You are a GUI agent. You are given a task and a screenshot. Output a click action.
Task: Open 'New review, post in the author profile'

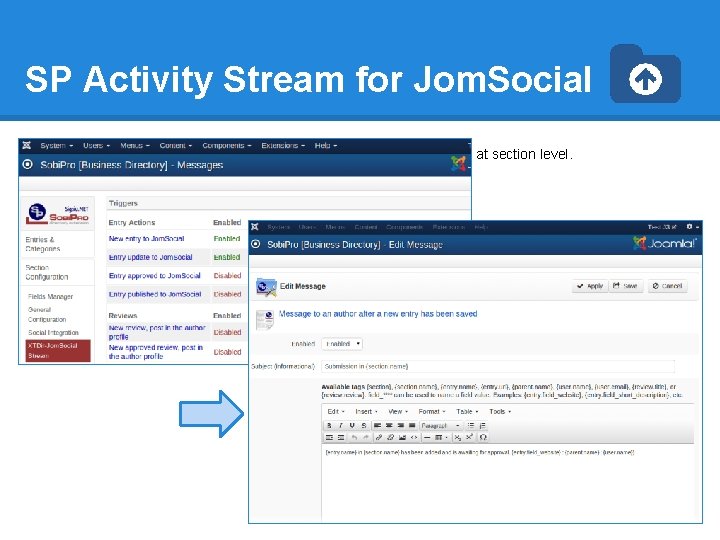tap(157, 332)
